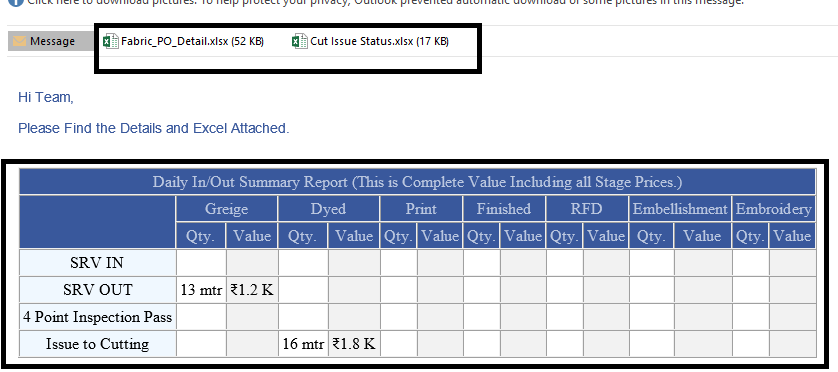
Task: Click the Value subheader under Dyed
Action: coord(354,236)
